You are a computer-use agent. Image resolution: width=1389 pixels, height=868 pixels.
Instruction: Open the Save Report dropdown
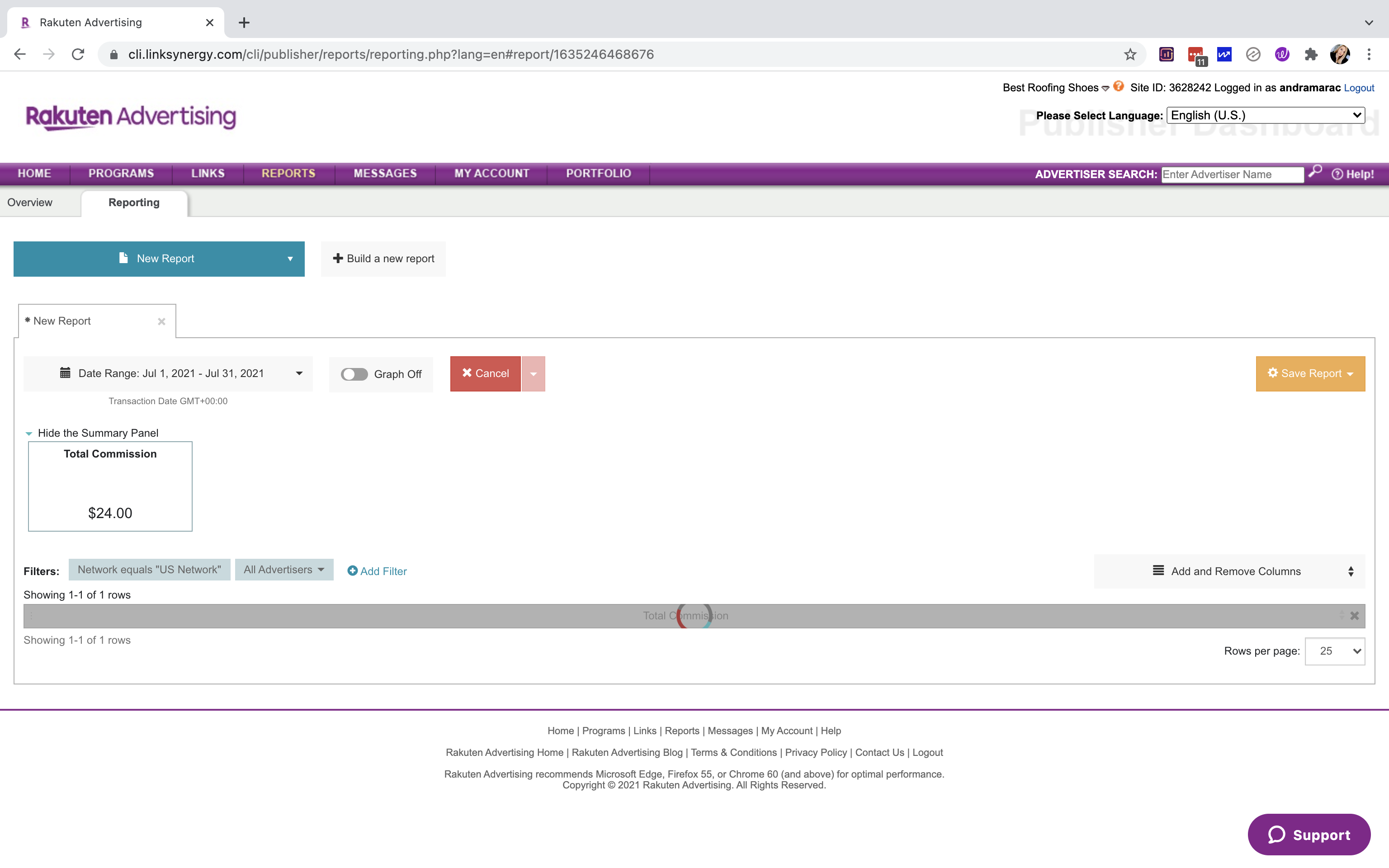pyautogui.click(x=1310, y=374)
